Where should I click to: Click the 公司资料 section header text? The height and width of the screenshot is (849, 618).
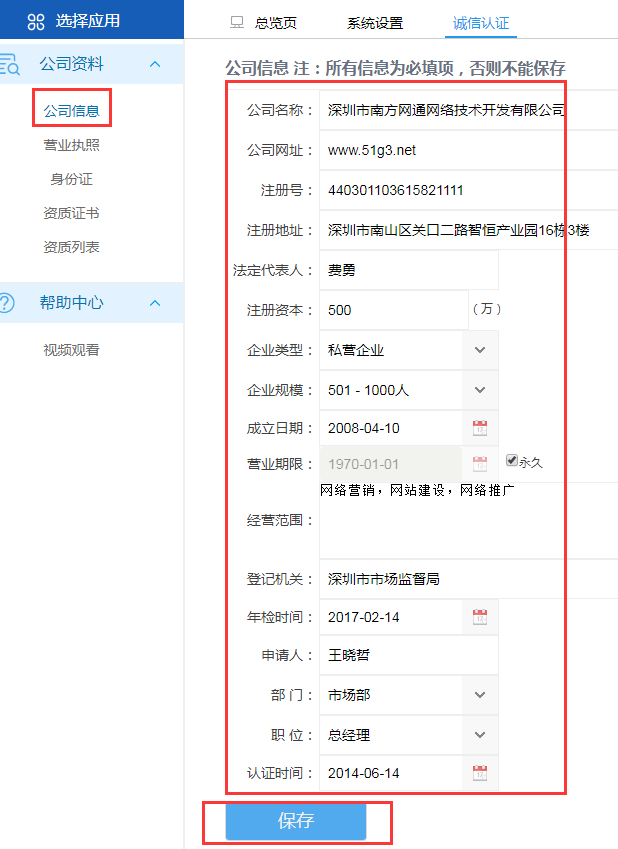tap(71, 64)
